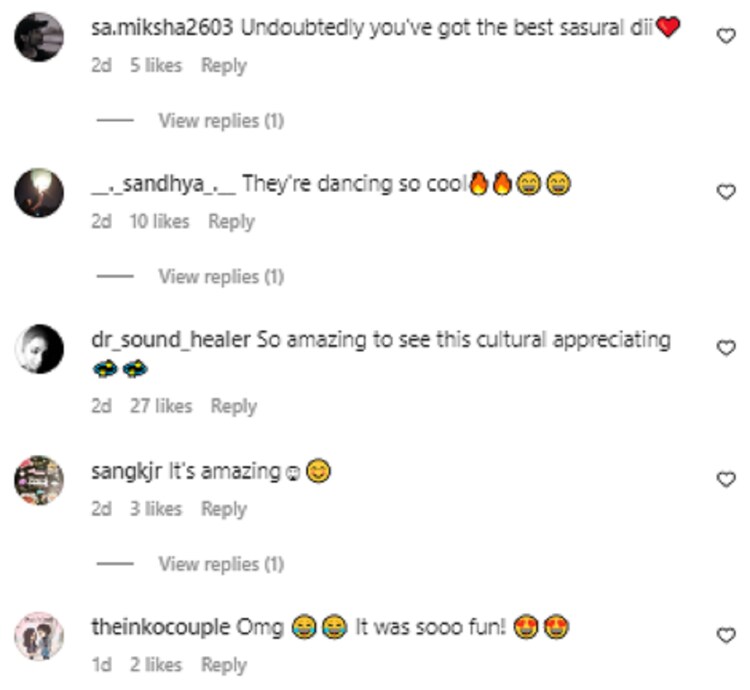Open sangkjr's profile avatar
The image size is (750, 690).
point(39,481)
